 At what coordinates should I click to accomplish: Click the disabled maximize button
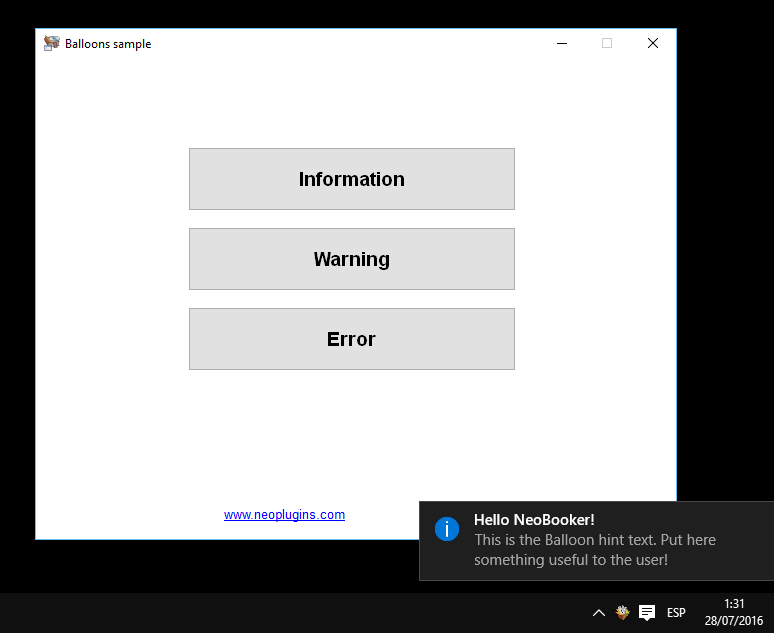pos(607,43)
